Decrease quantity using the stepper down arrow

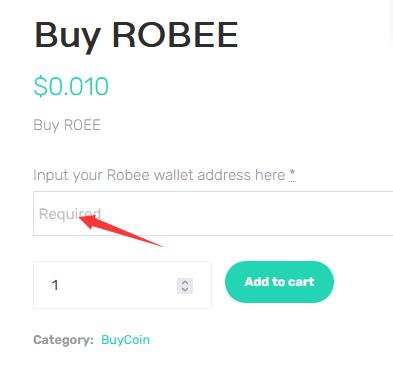pyautogui.click(x=185, y=290)
